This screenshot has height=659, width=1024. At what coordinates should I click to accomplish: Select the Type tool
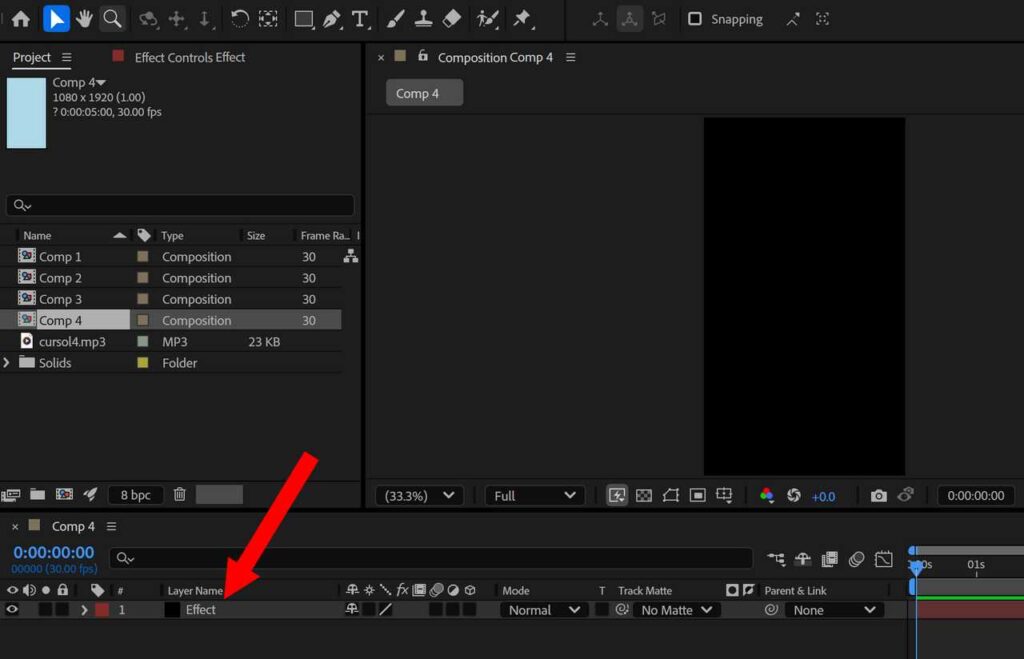click(x=360, y=19)
